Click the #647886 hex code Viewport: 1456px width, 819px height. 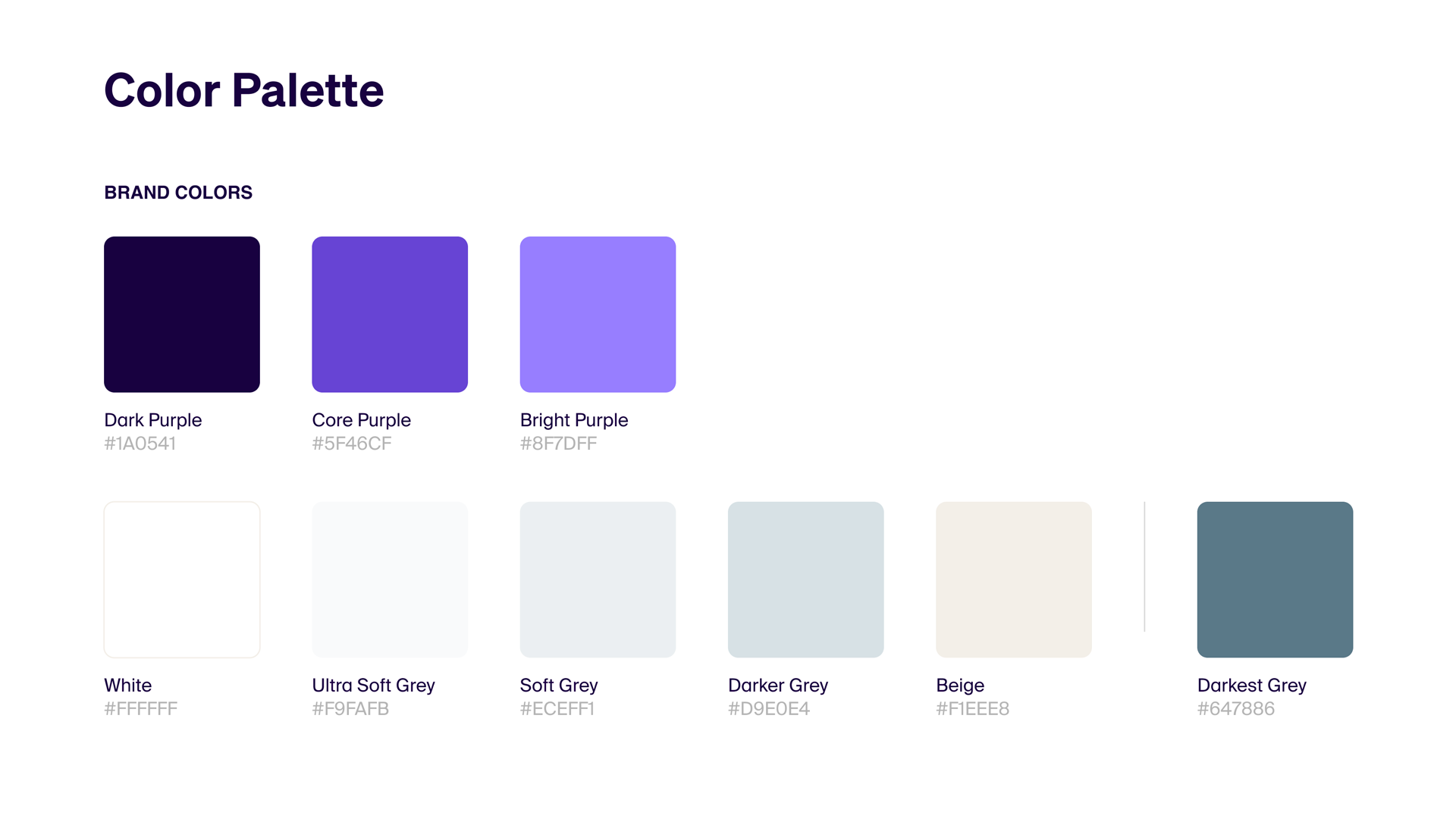(1235, 709)
